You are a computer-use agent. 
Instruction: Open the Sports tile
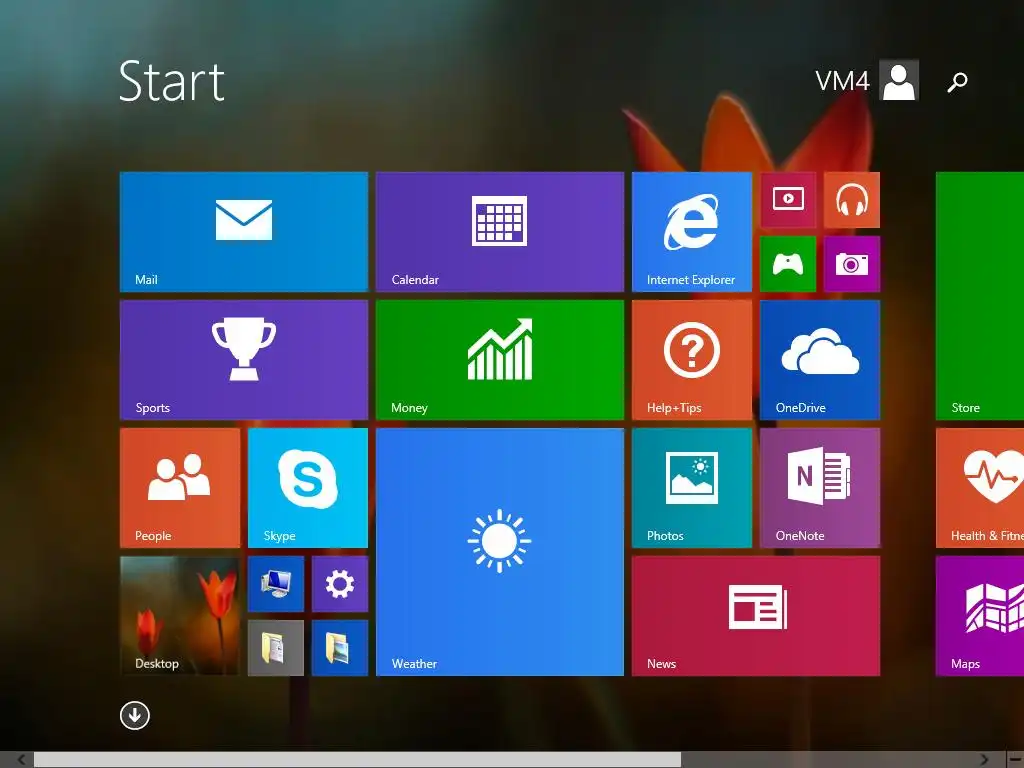pos(244,360)
